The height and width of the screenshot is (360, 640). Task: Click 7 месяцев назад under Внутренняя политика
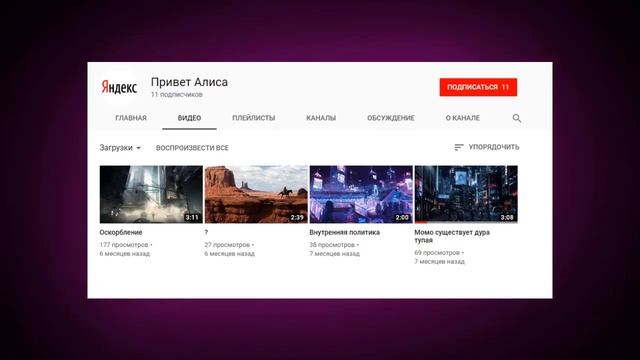pyautogui.click(x=334, y=253)
